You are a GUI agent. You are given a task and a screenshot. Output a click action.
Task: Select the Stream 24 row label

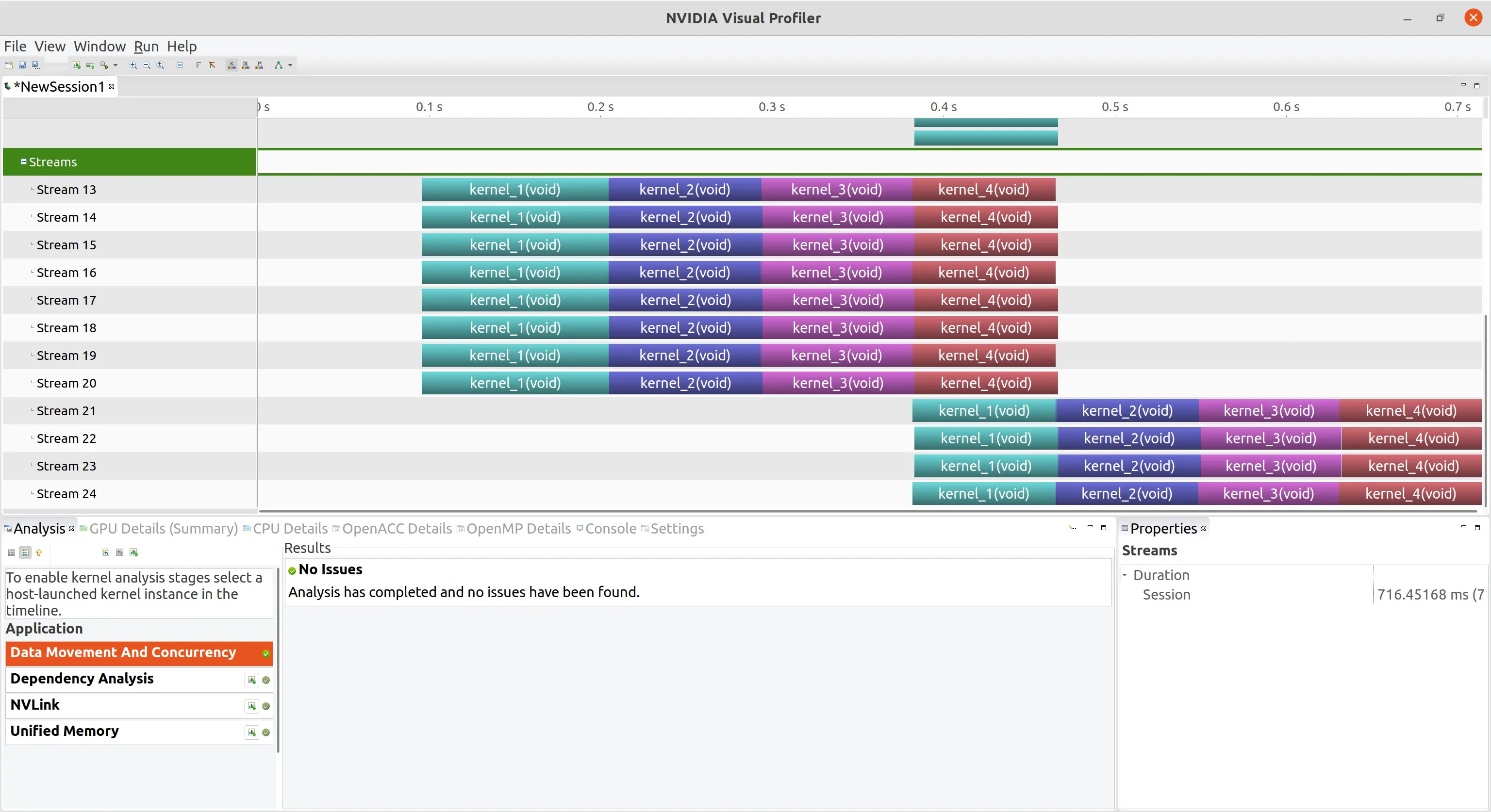[x=66, y=494]
